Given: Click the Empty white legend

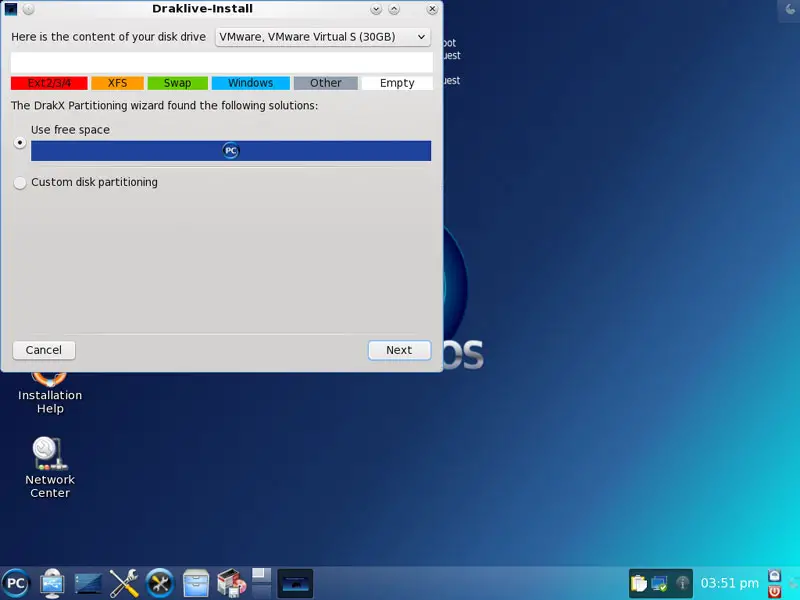Looking at the screenshot, I should pyautogui.click(x=397, y=83).
